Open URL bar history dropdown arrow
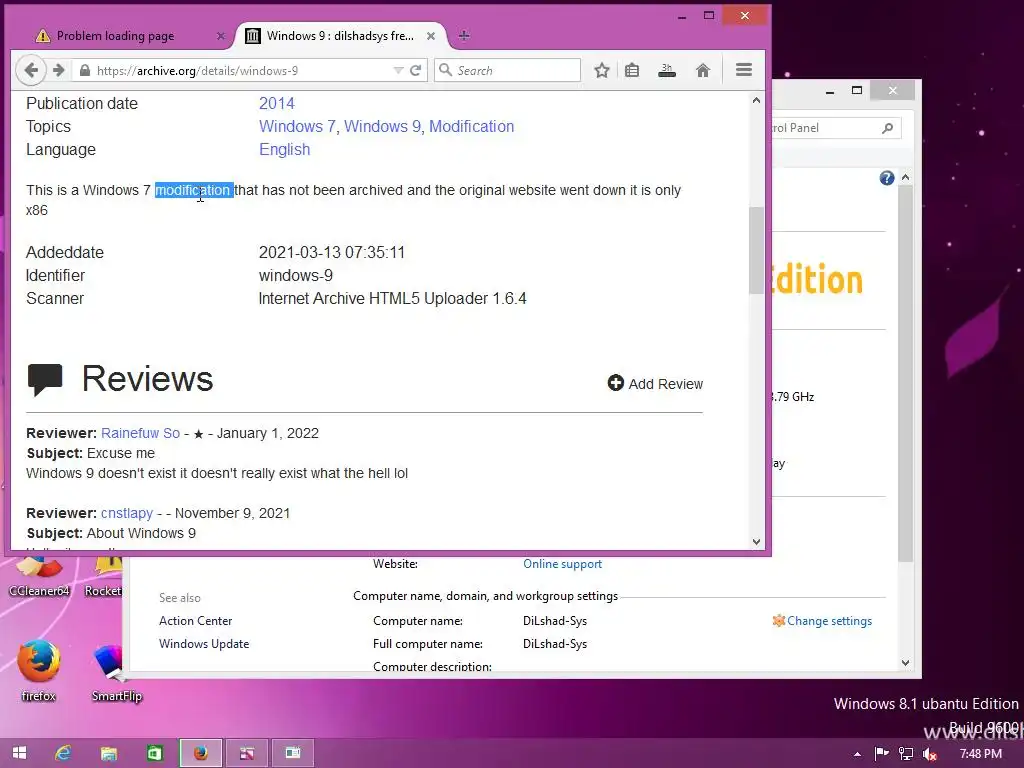This screenshot has width=1024, height=768. (x=398, y=71)
